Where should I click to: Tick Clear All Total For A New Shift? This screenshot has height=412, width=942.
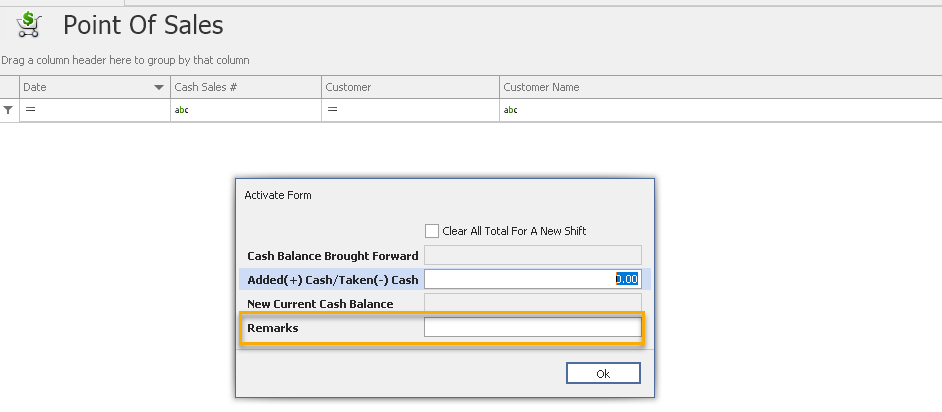(x=431, y=231)
